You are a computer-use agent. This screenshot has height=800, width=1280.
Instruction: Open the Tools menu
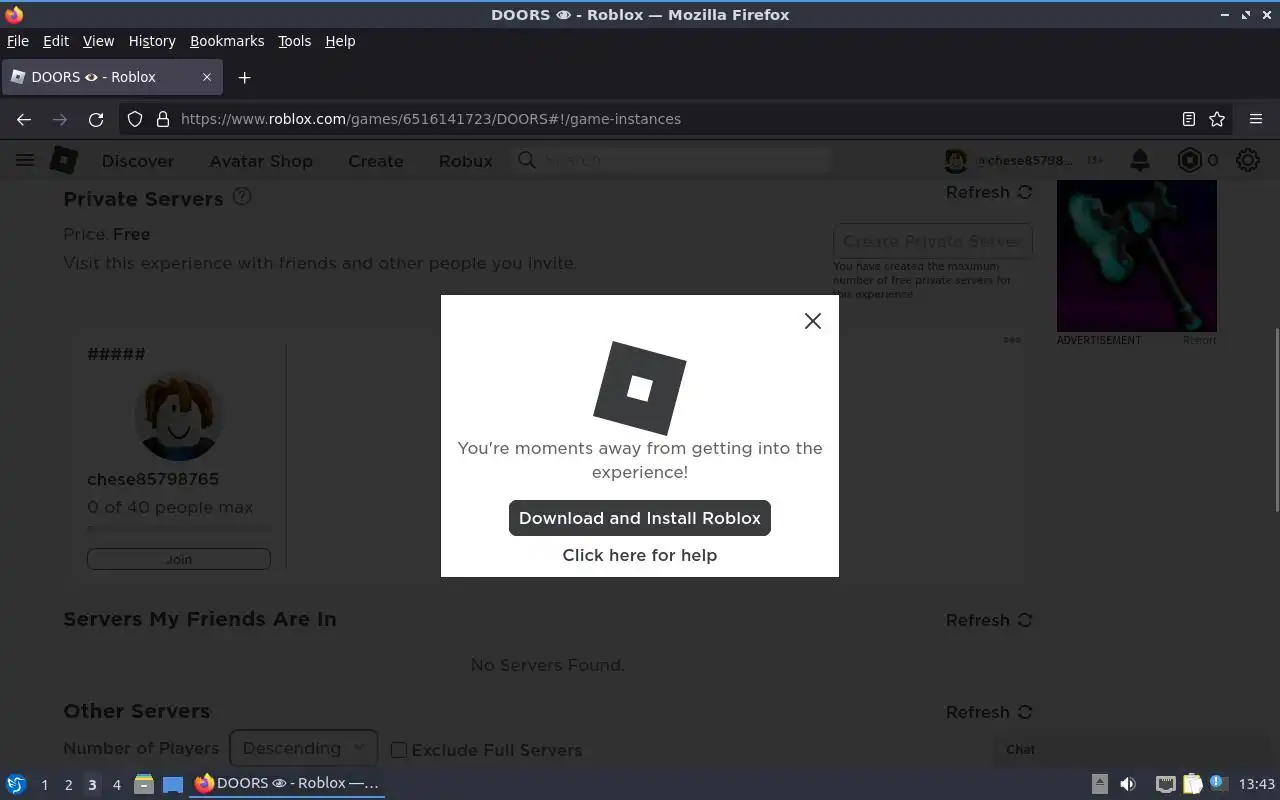pos(294,41)
